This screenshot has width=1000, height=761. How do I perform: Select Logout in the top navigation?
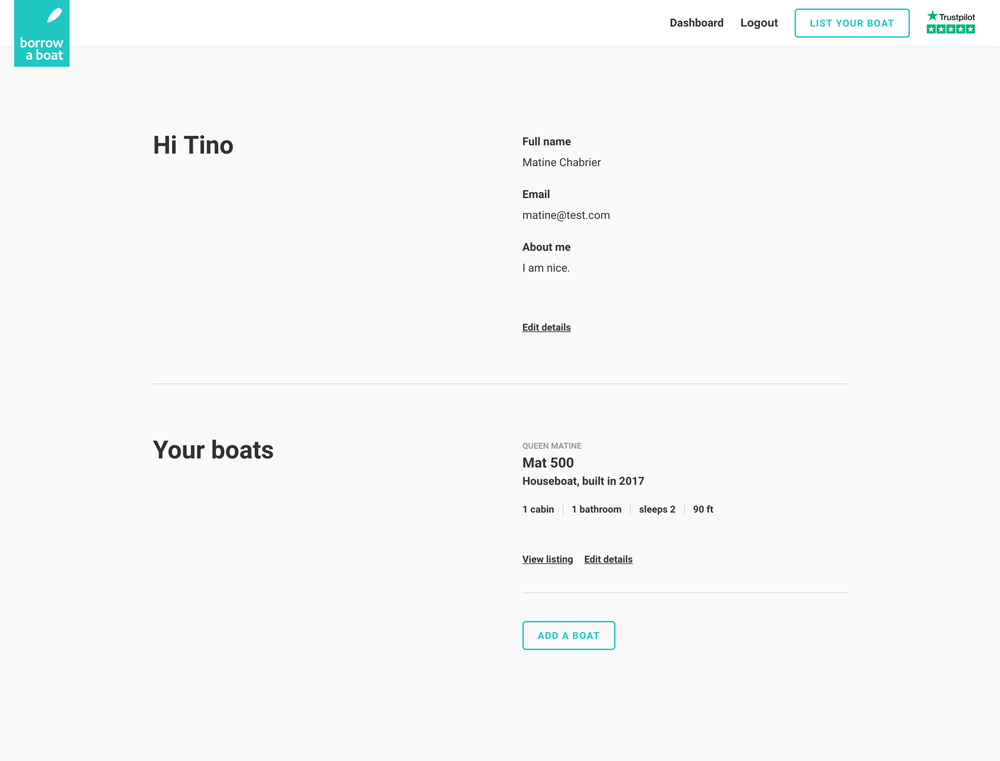tap(759, 23)
